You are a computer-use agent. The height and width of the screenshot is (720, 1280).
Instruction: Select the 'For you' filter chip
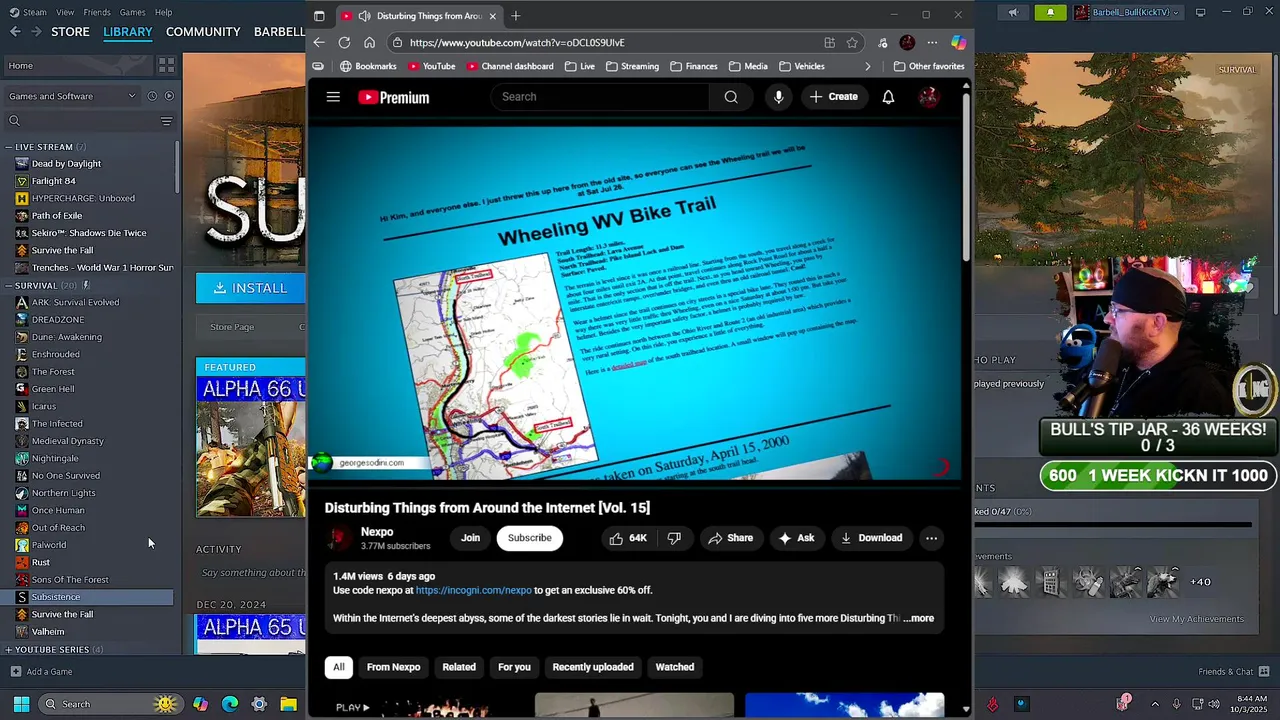click(x=514, y=667)
